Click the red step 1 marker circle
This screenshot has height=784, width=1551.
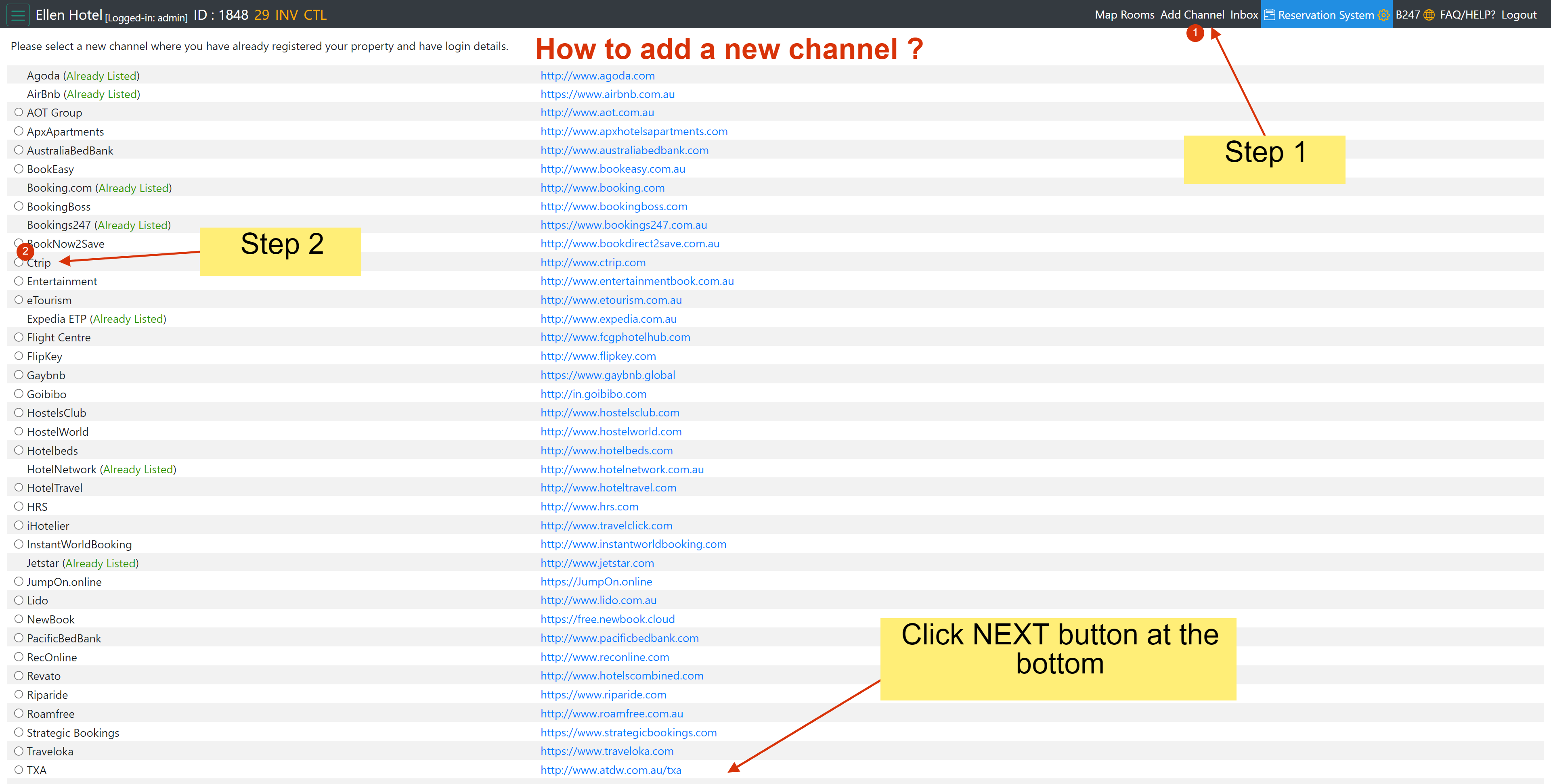(1195, 33)
